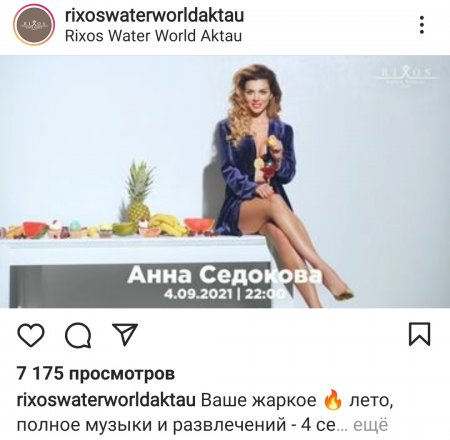View the 7 175 просмотров viewers count
Image resolution: width=450 pixels, height=440 pixels.
[x=96, y=374]
